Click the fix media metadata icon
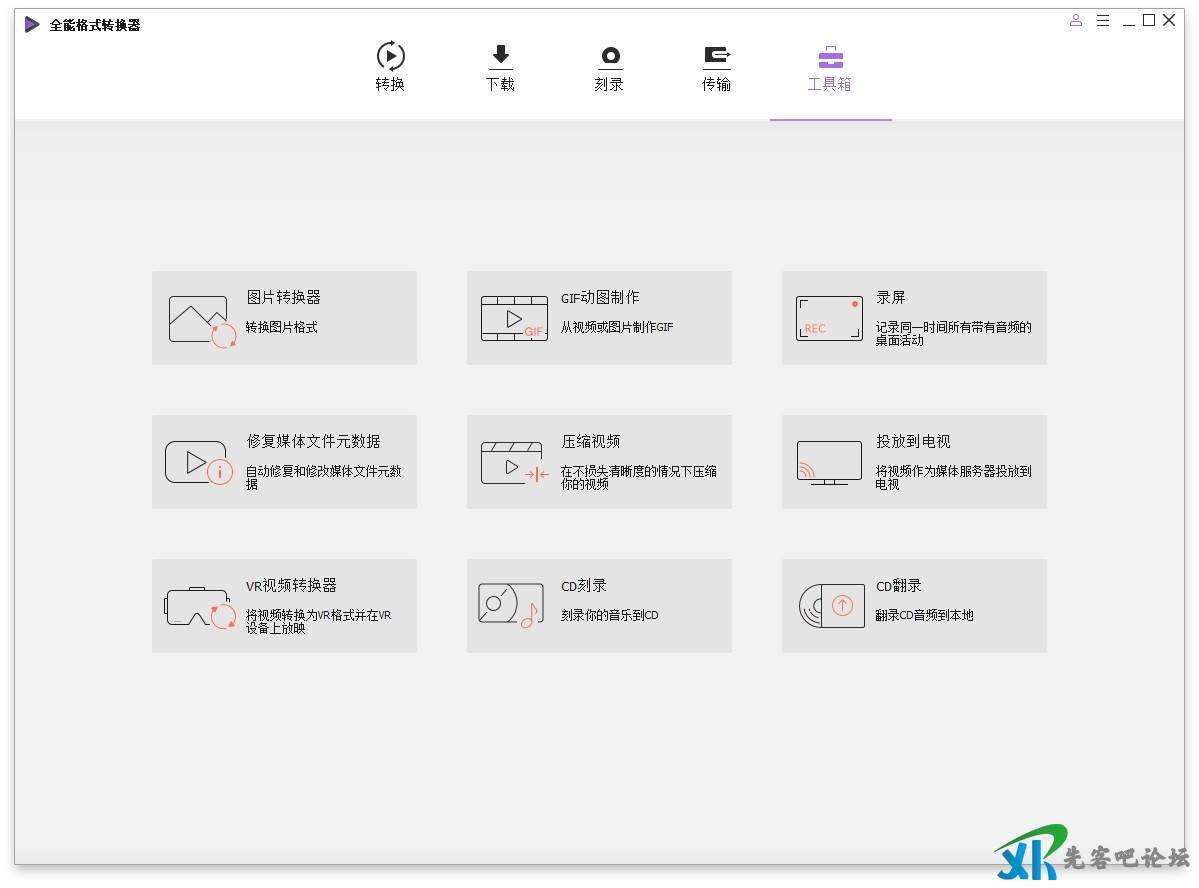 199,463
